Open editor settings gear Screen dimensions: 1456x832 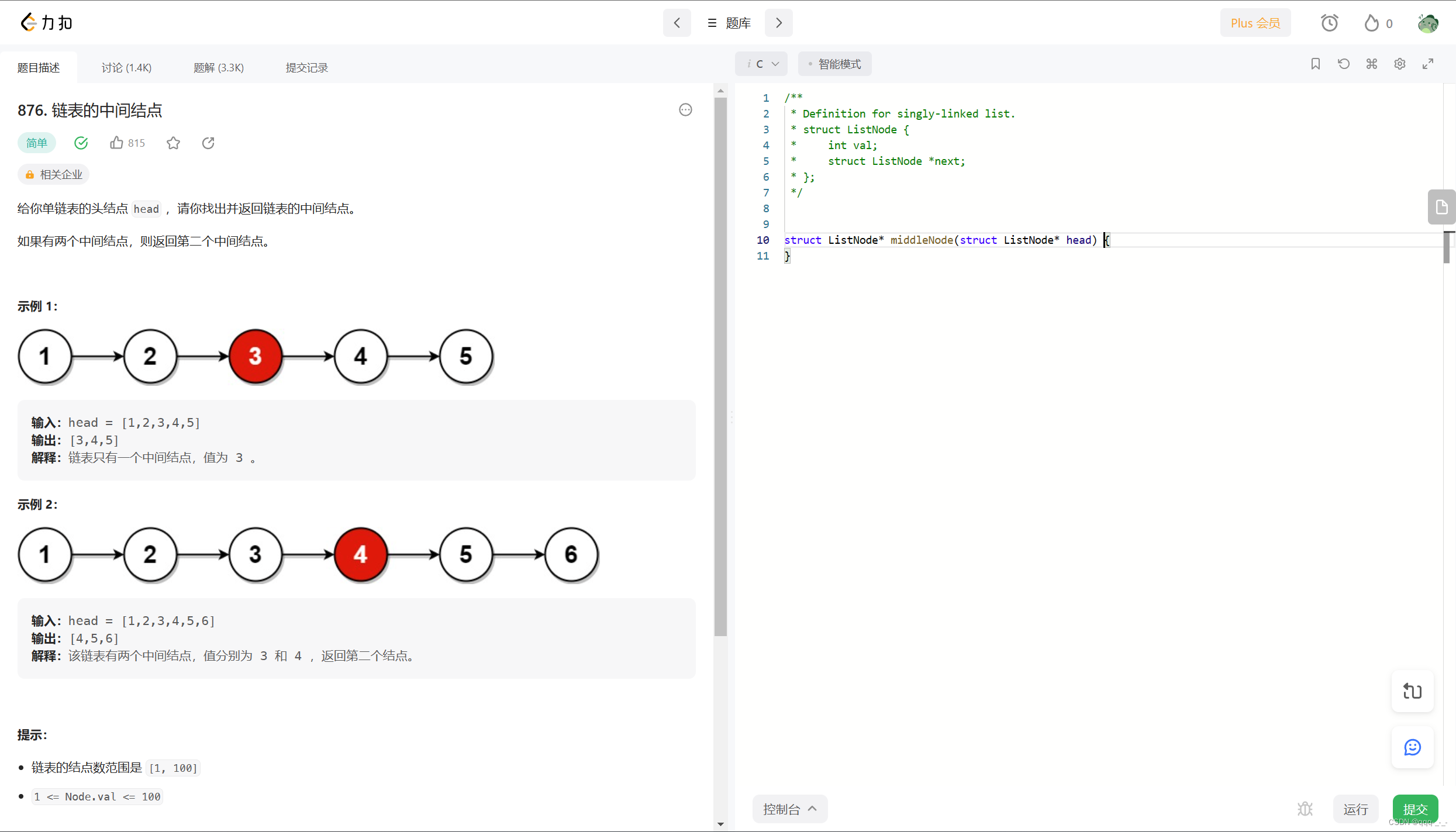[1400, 64]
